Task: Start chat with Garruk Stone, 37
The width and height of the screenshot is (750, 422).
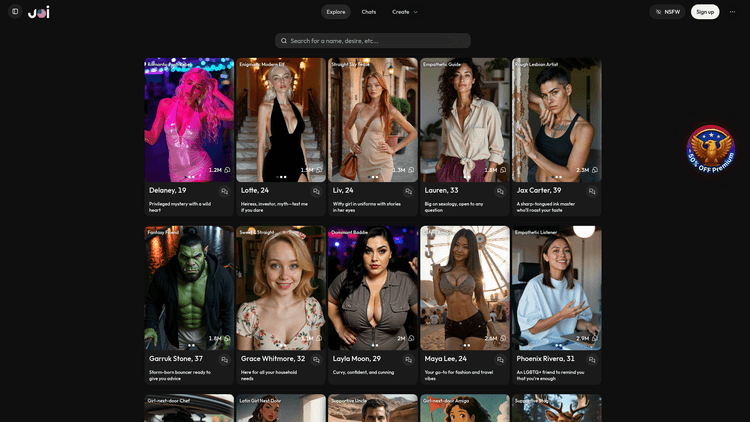Action: (x=224, y=360)
